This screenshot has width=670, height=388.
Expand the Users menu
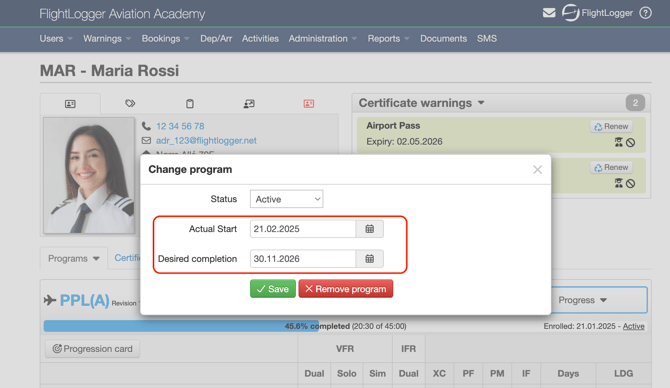coord(56,38)
